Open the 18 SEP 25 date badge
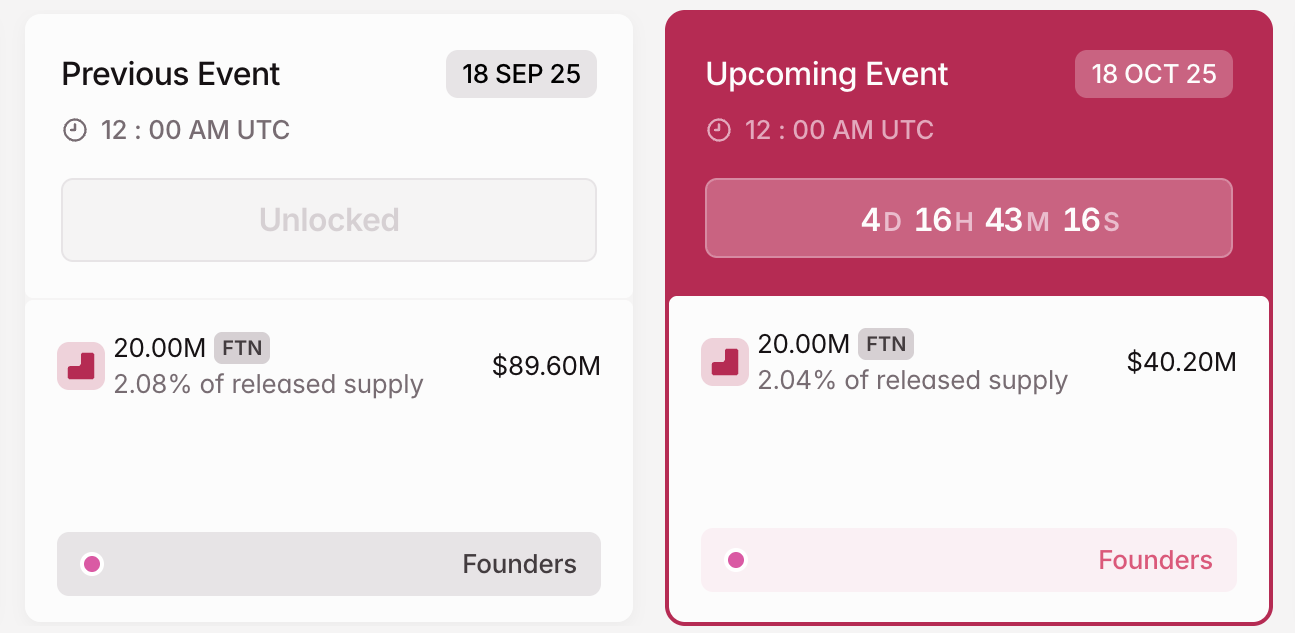 tap(521, 74)
